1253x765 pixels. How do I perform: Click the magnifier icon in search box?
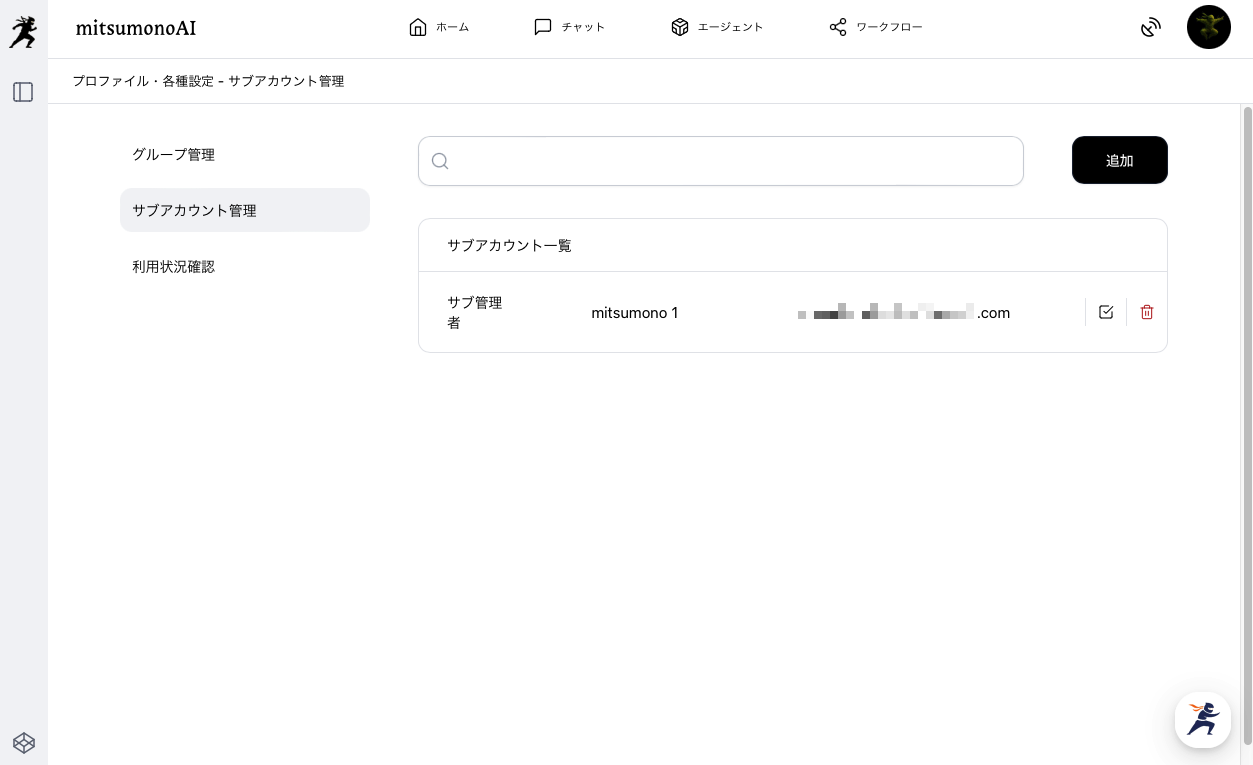(440, 161)
